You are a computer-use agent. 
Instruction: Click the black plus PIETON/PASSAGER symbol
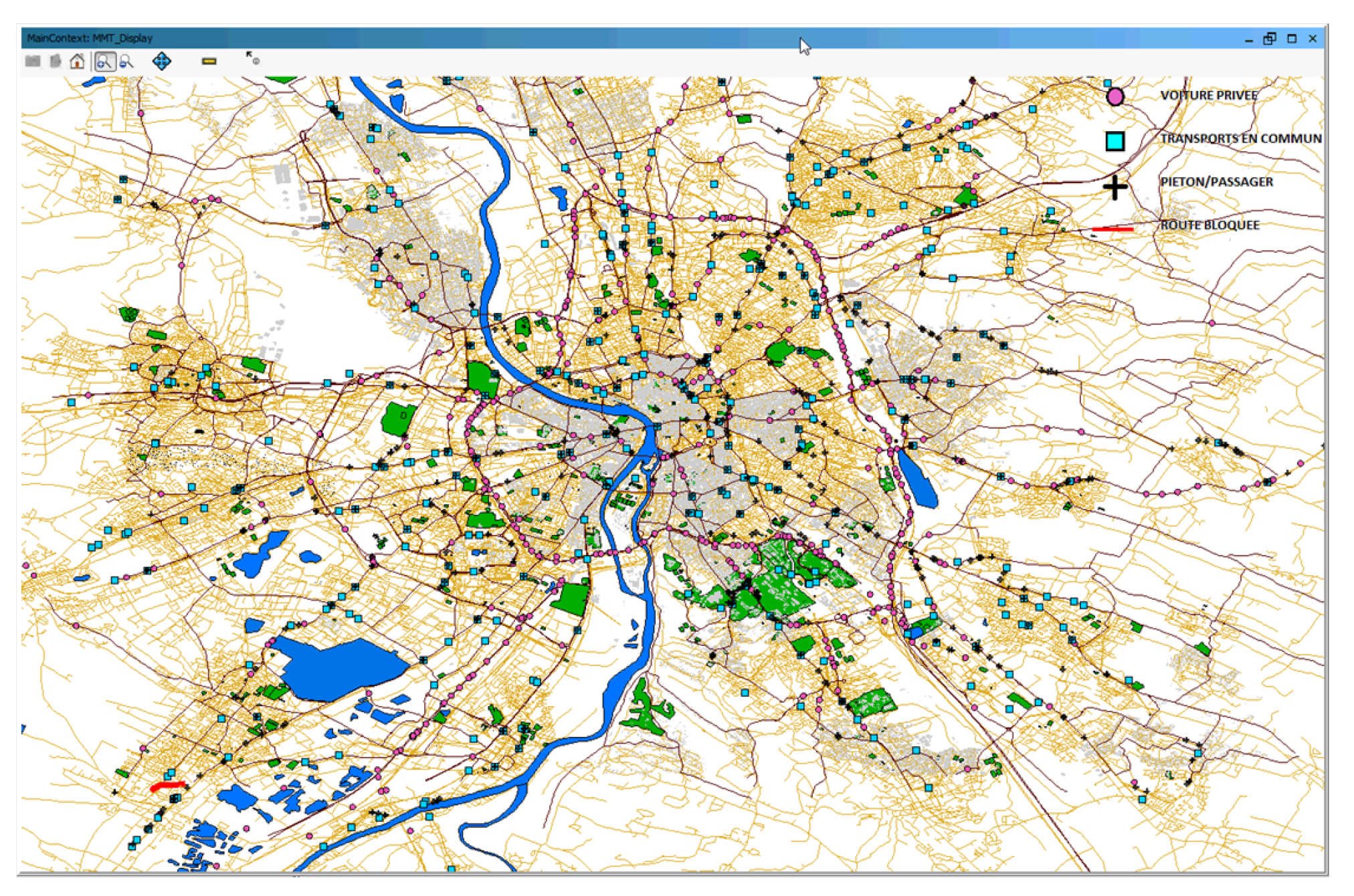pyautogui.click(x=1115, y=187)
